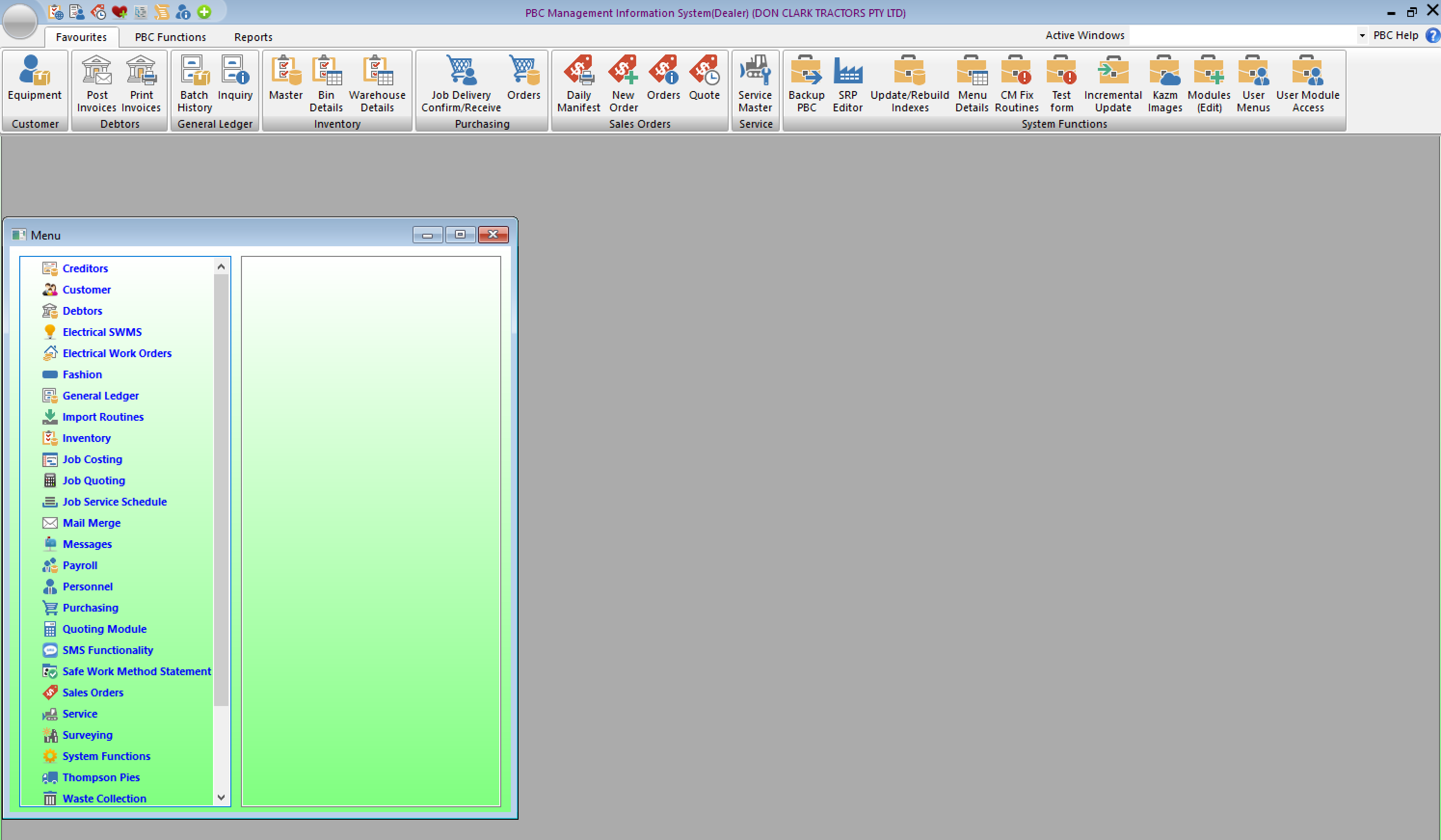
Task: Open Daily Manifest in Sales Orders
Action: 579,84
